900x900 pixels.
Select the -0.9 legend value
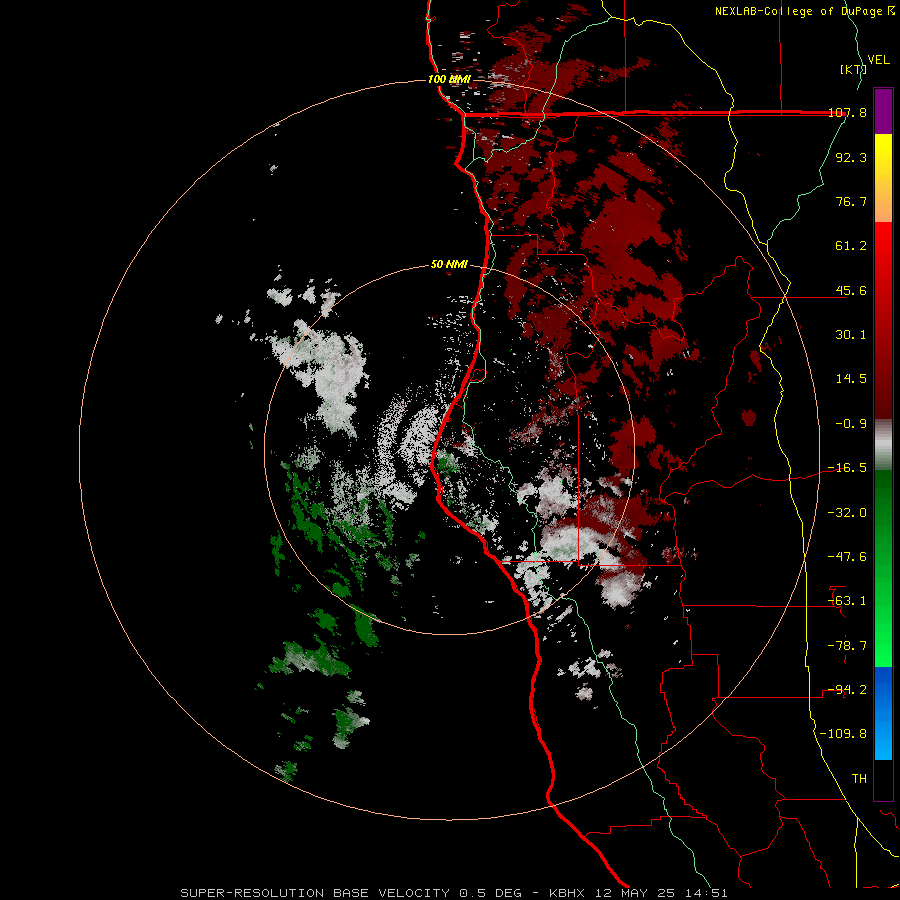tap(851, 424)
